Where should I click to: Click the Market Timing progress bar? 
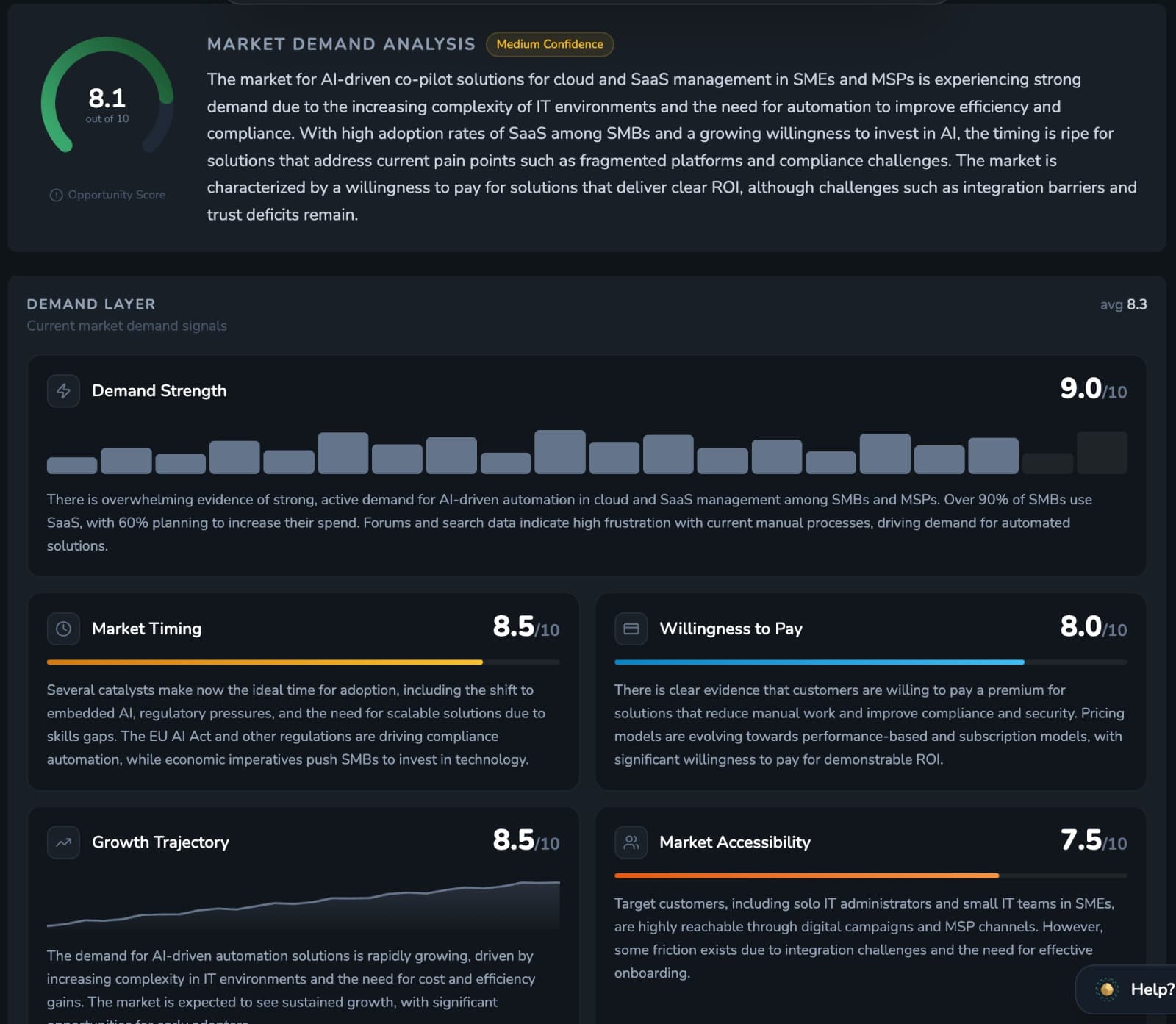pyautogui.click(x=301, y=662)
